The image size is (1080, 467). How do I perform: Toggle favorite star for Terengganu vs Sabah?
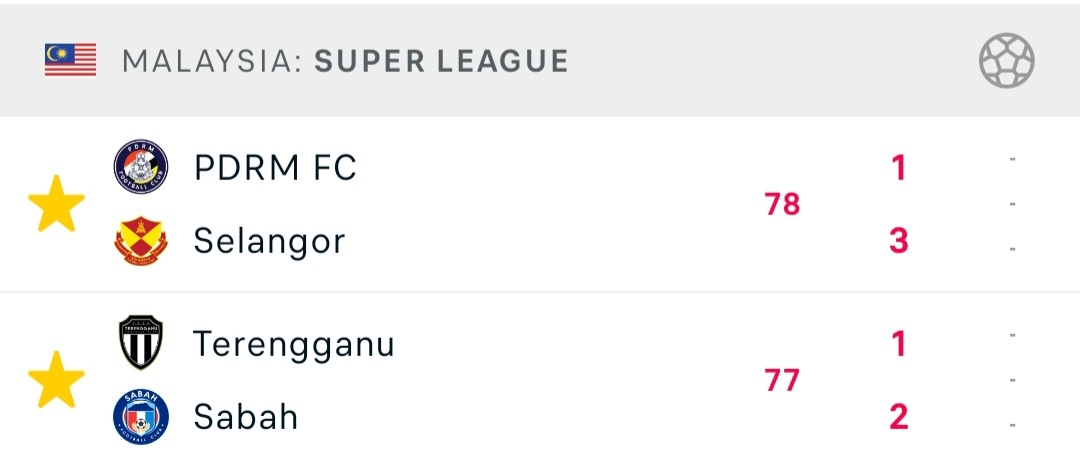tap(56, 380)
